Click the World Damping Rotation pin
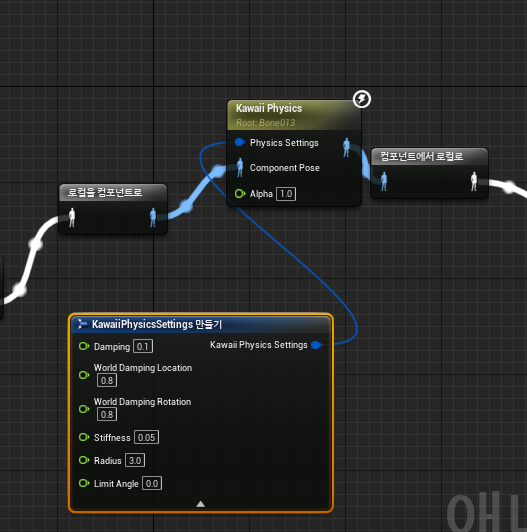 [83, 409]
